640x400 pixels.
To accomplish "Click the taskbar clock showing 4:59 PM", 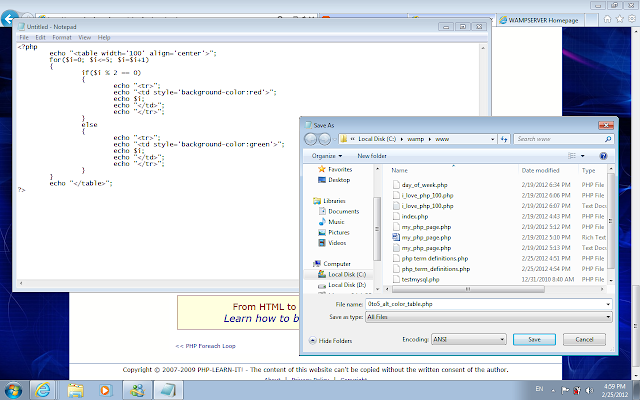I will 614,391.
